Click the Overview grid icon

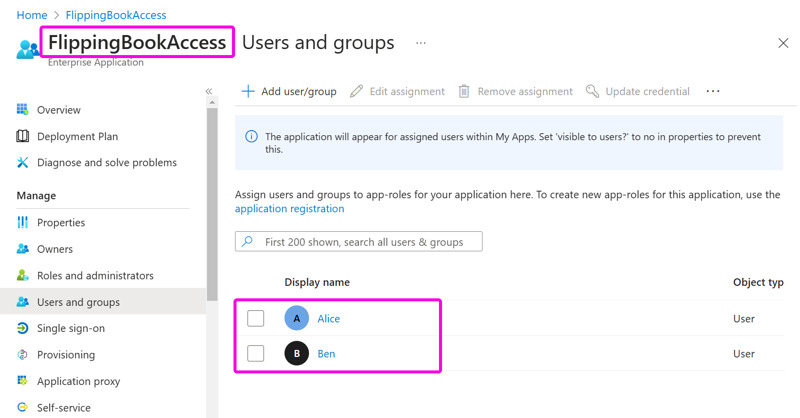22,109
